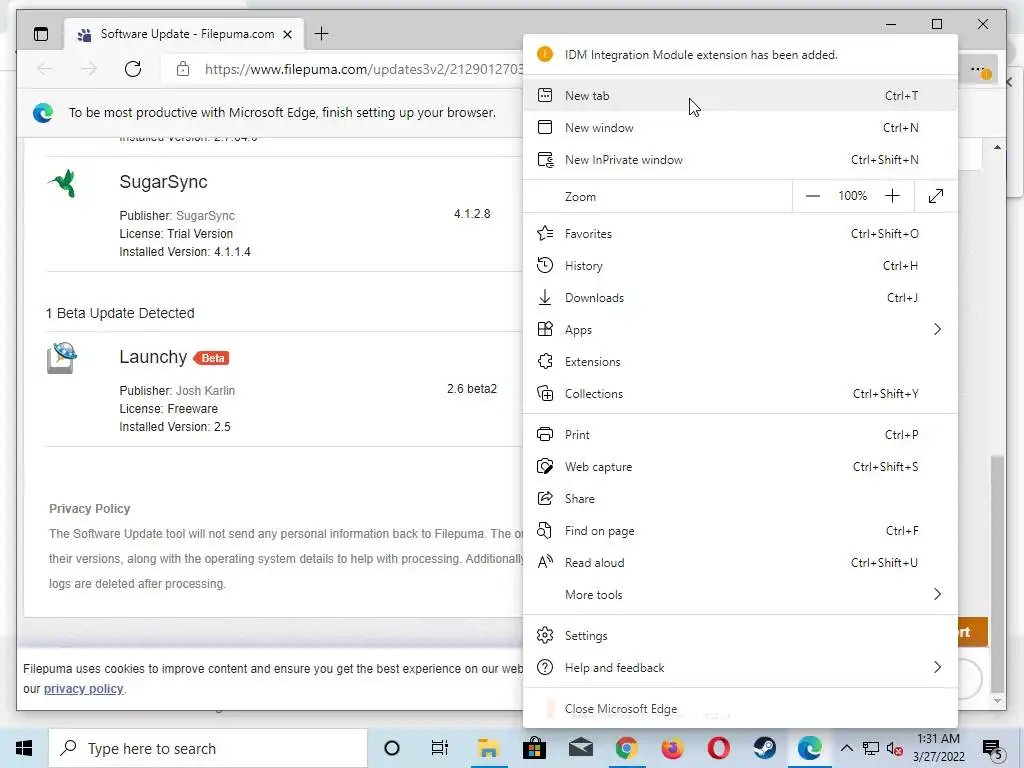Open the Windows Start menu

click(24, 748)
